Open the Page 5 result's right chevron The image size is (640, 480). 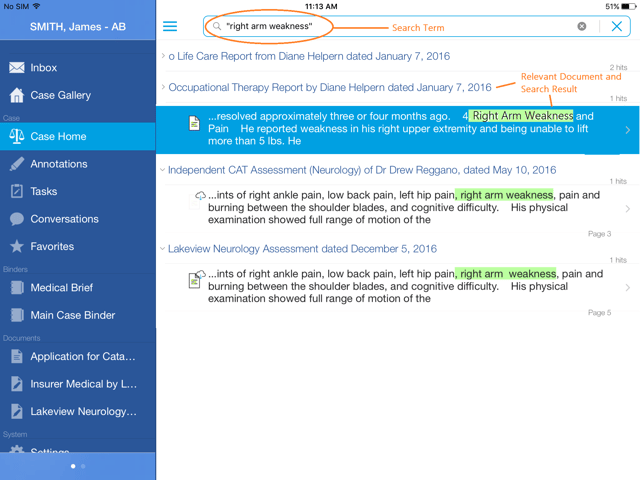[628, 287]
